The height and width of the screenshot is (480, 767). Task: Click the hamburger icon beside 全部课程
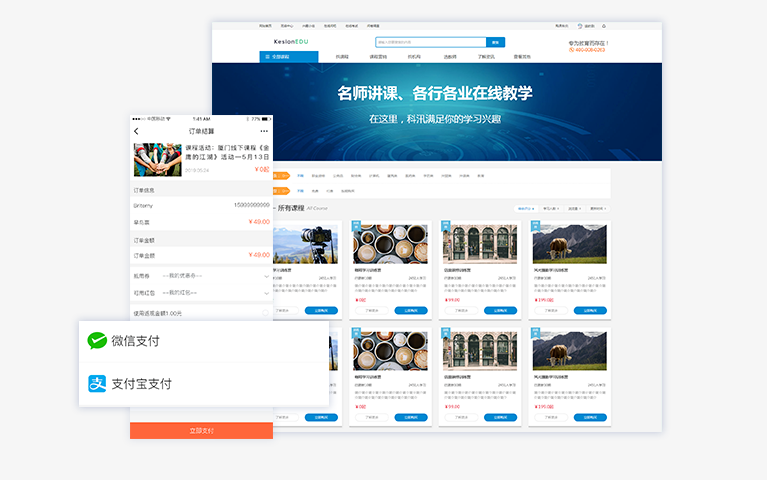click(x=267, y=57)
